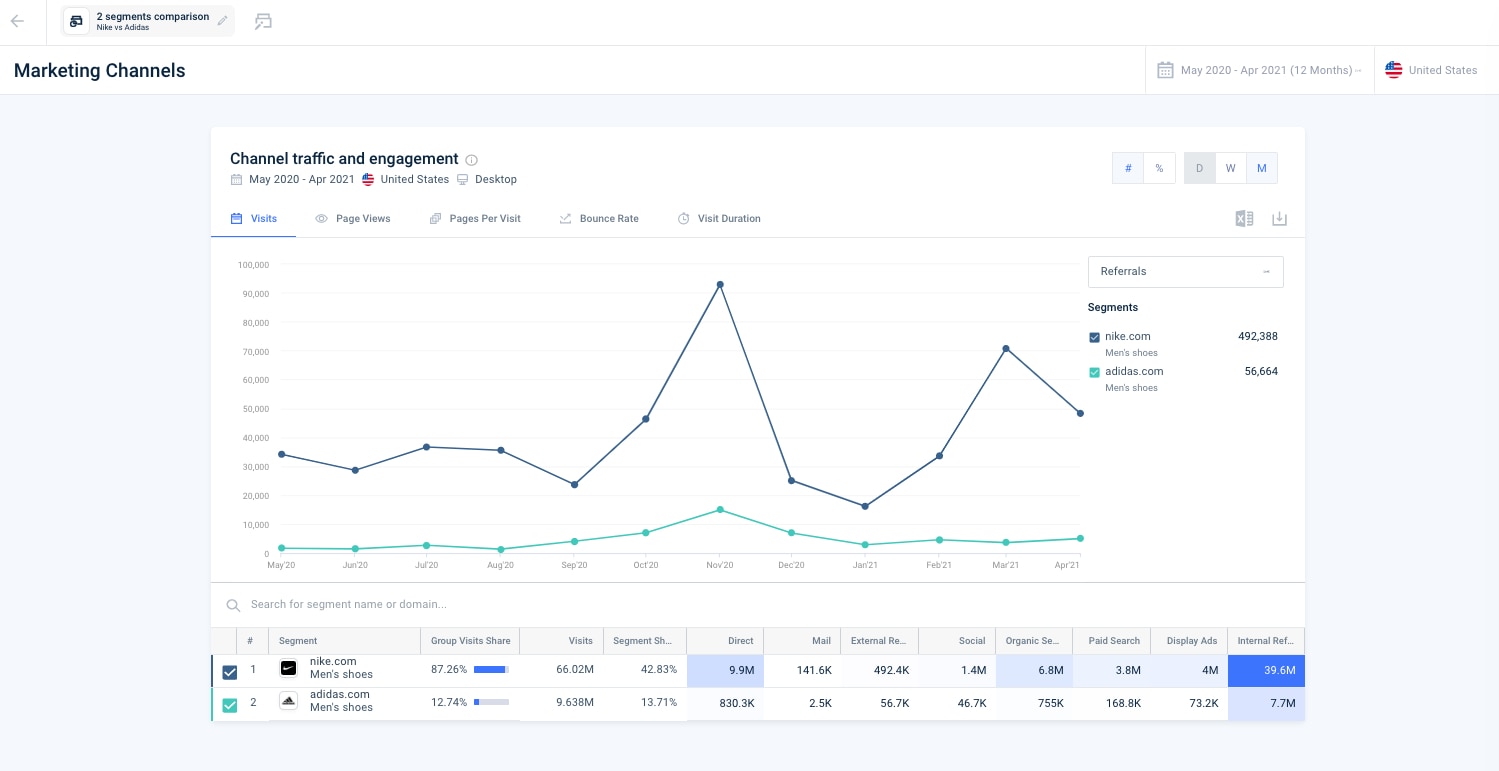
Task: Open the Visit Duration tab
Action: [x=719, y=218]
